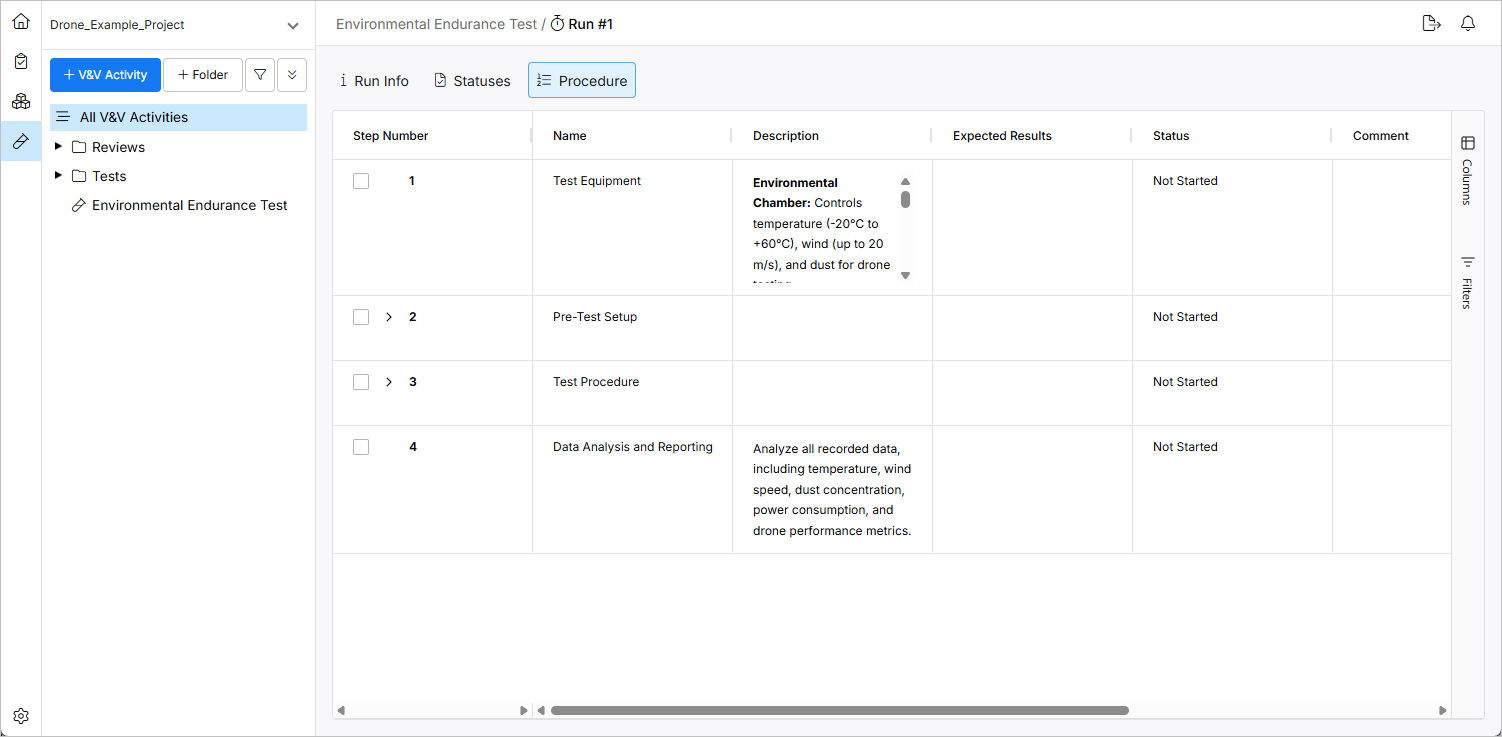Expand the Reviews folder
This screenshot has height=737, width=1502.
pos(58,147)
